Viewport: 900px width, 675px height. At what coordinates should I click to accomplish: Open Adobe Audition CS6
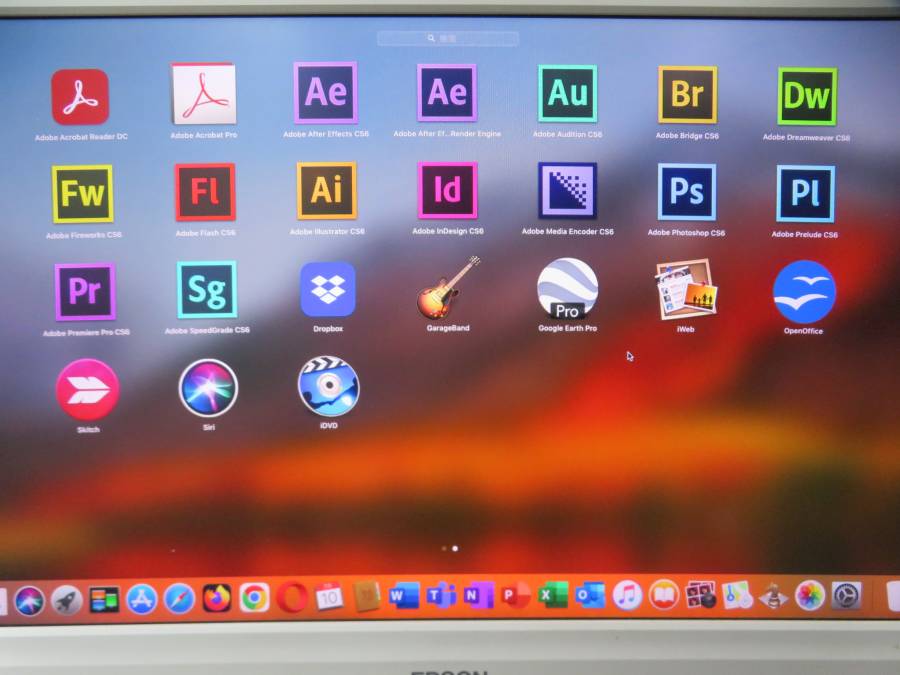click(x=568, y=94)
